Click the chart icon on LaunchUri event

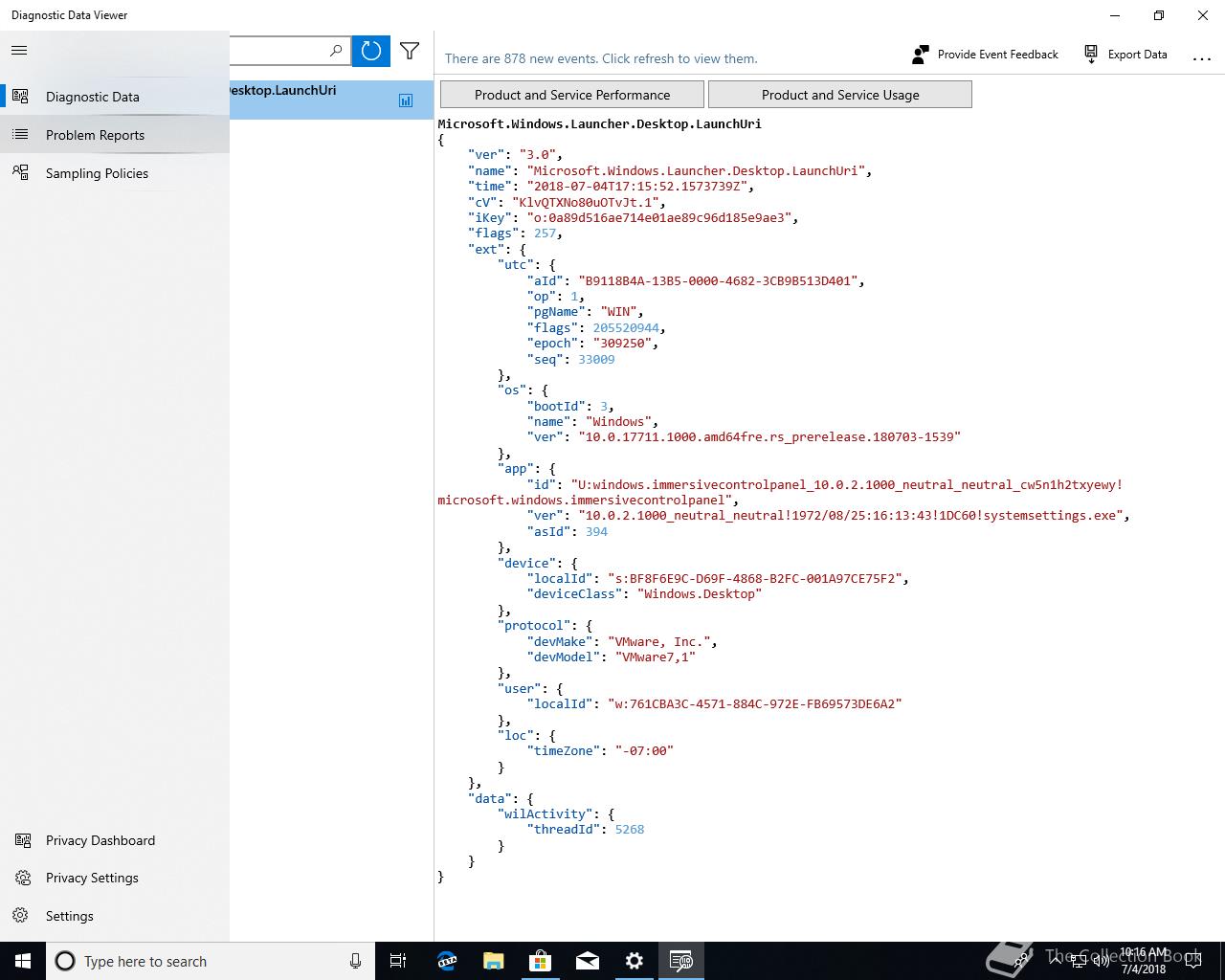[x=406, y=100]
